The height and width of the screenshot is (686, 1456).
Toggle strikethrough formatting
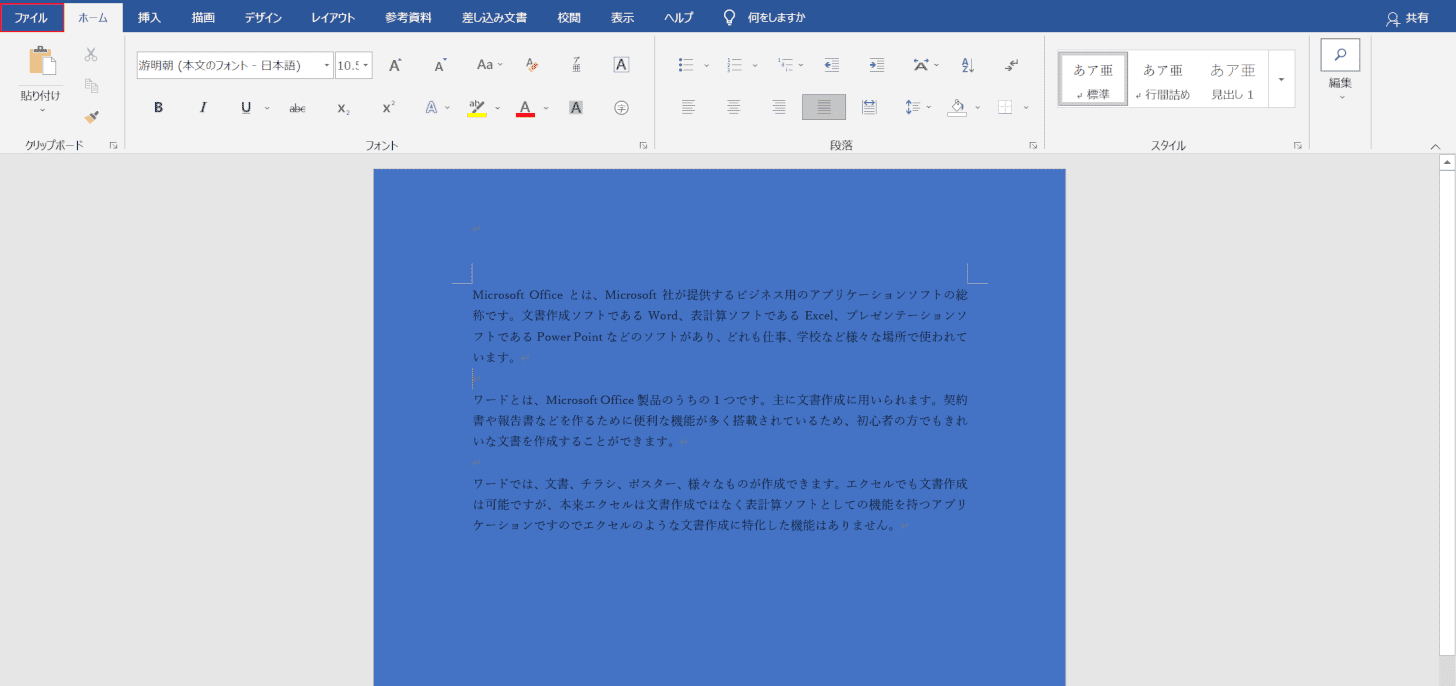(297, 108)
